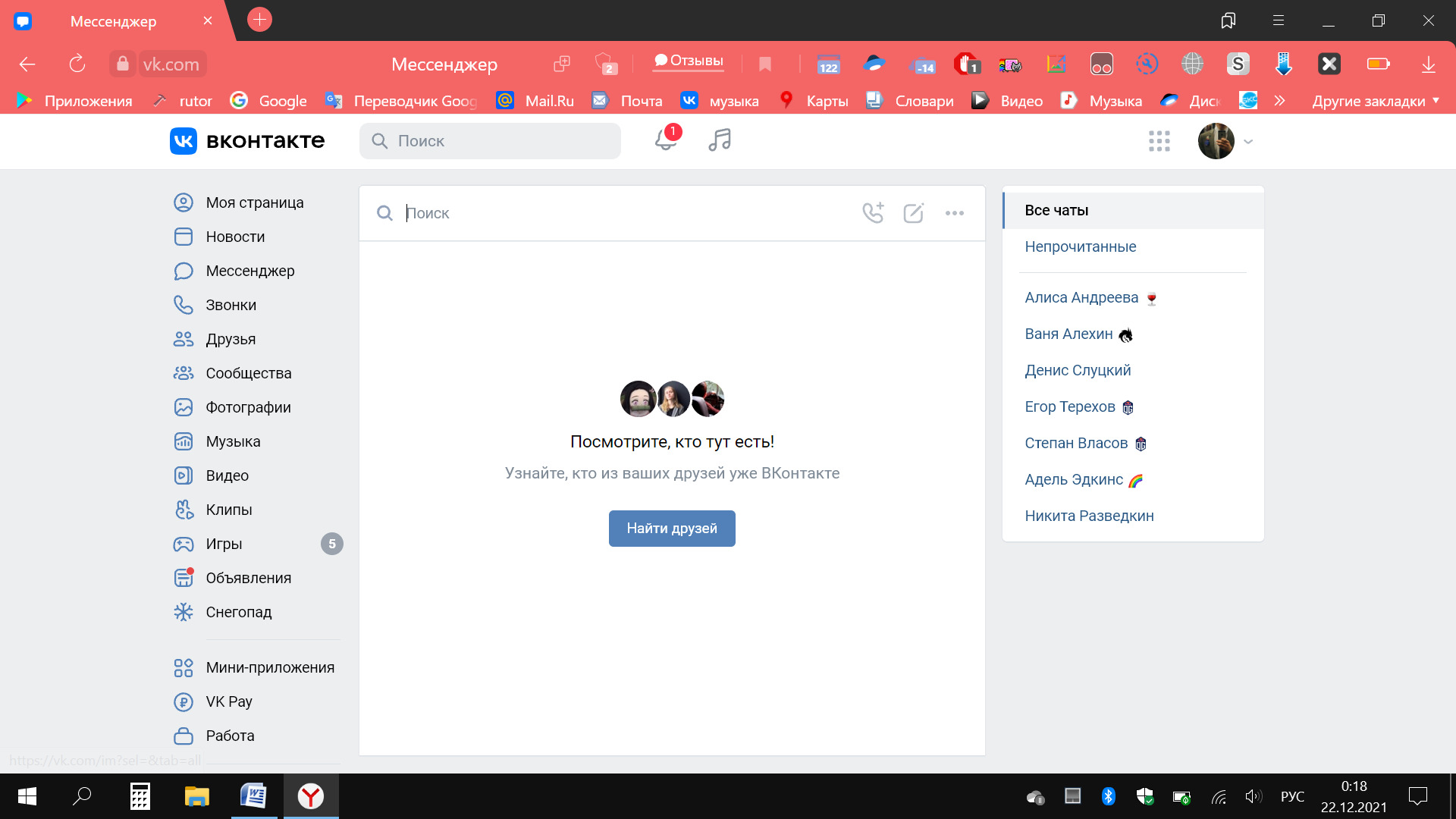Open the VK services grid icon
This screenshot has width=1456, height=819.
click(1159, 141)
